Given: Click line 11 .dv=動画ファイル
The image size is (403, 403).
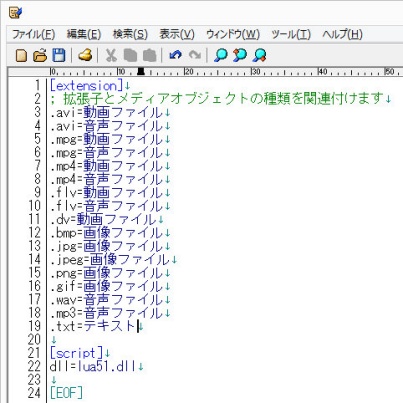Looking at the screenshot, I should click(103, 219).
